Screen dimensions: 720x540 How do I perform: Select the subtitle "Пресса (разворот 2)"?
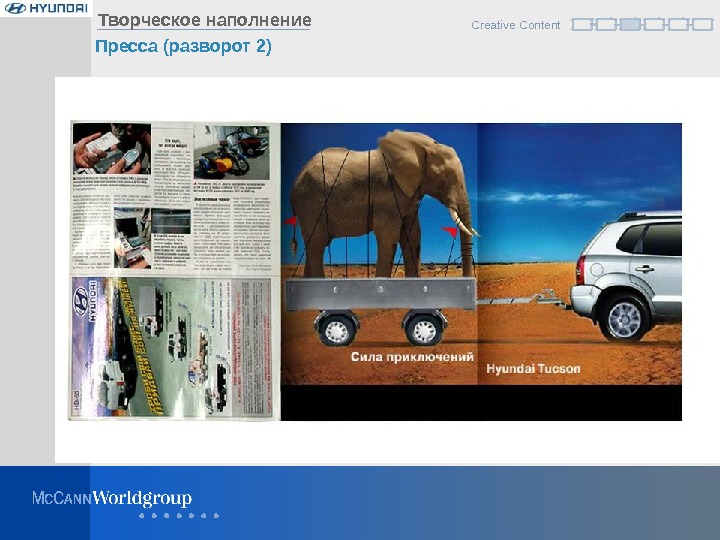click(183, 46)
